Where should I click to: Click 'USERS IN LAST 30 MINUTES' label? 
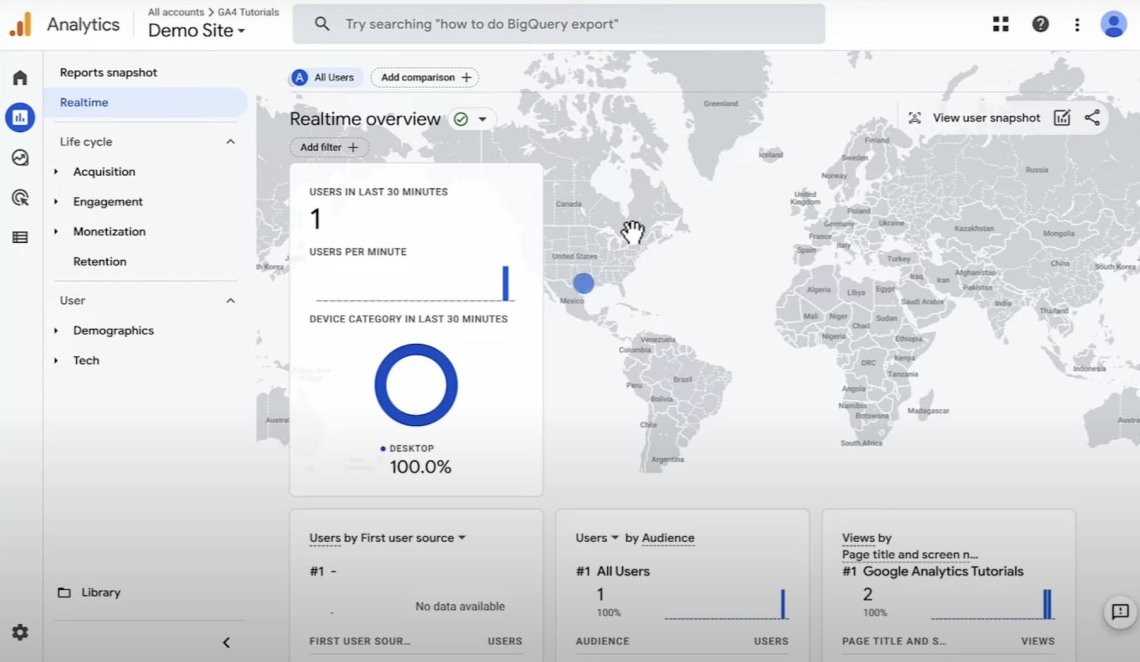tap(378, 192)
